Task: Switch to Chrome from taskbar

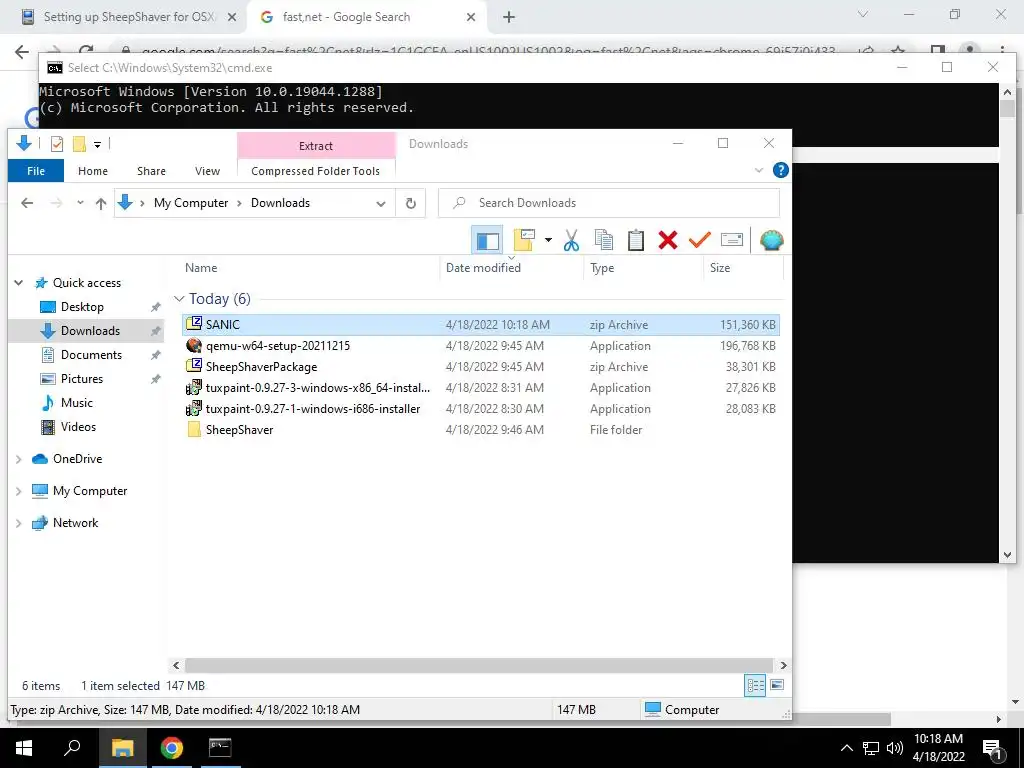Action: click(172, 748)
